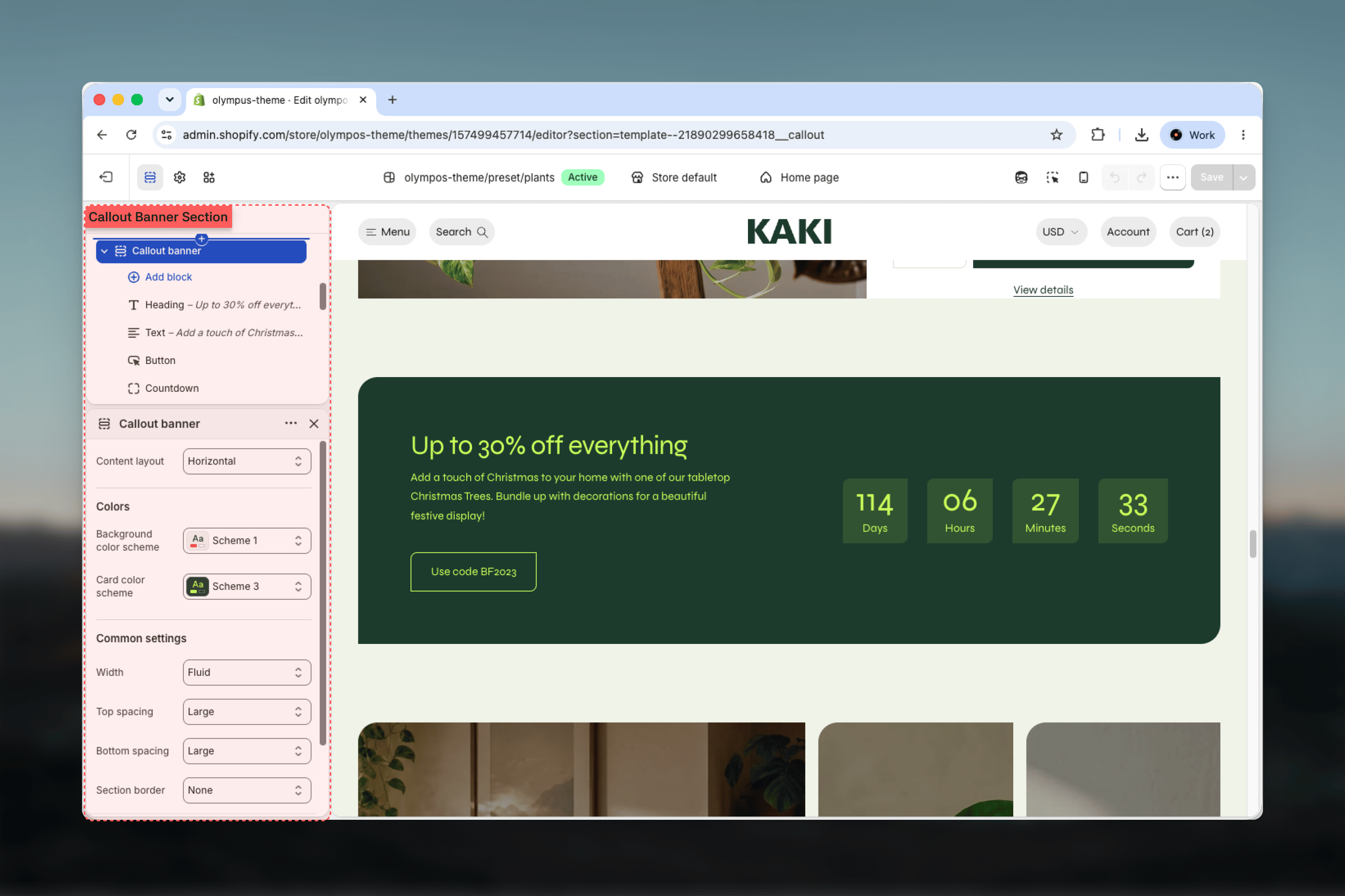
Task: Collapse the Callout banner tree row
Action: click(x=105, y=251)
